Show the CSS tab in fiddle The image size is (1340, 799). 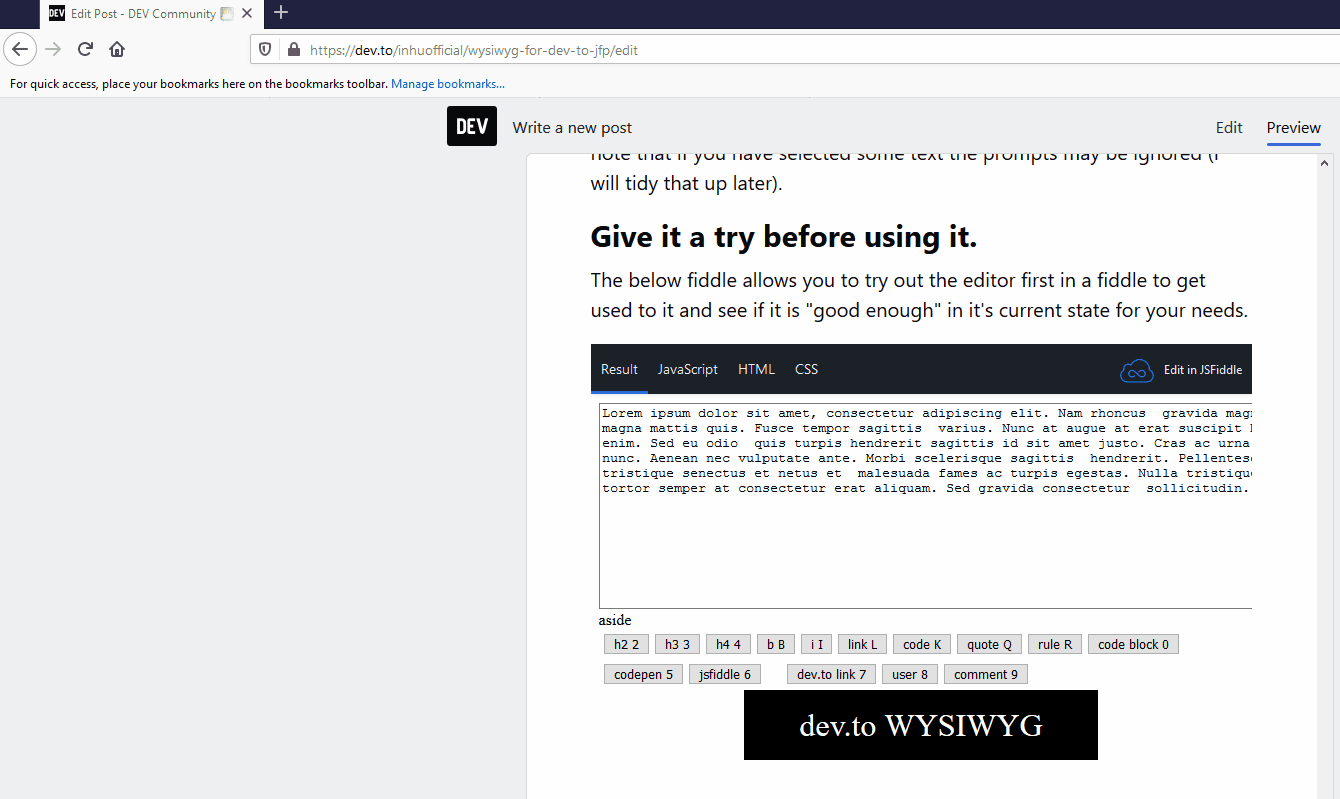coord(806,369)
